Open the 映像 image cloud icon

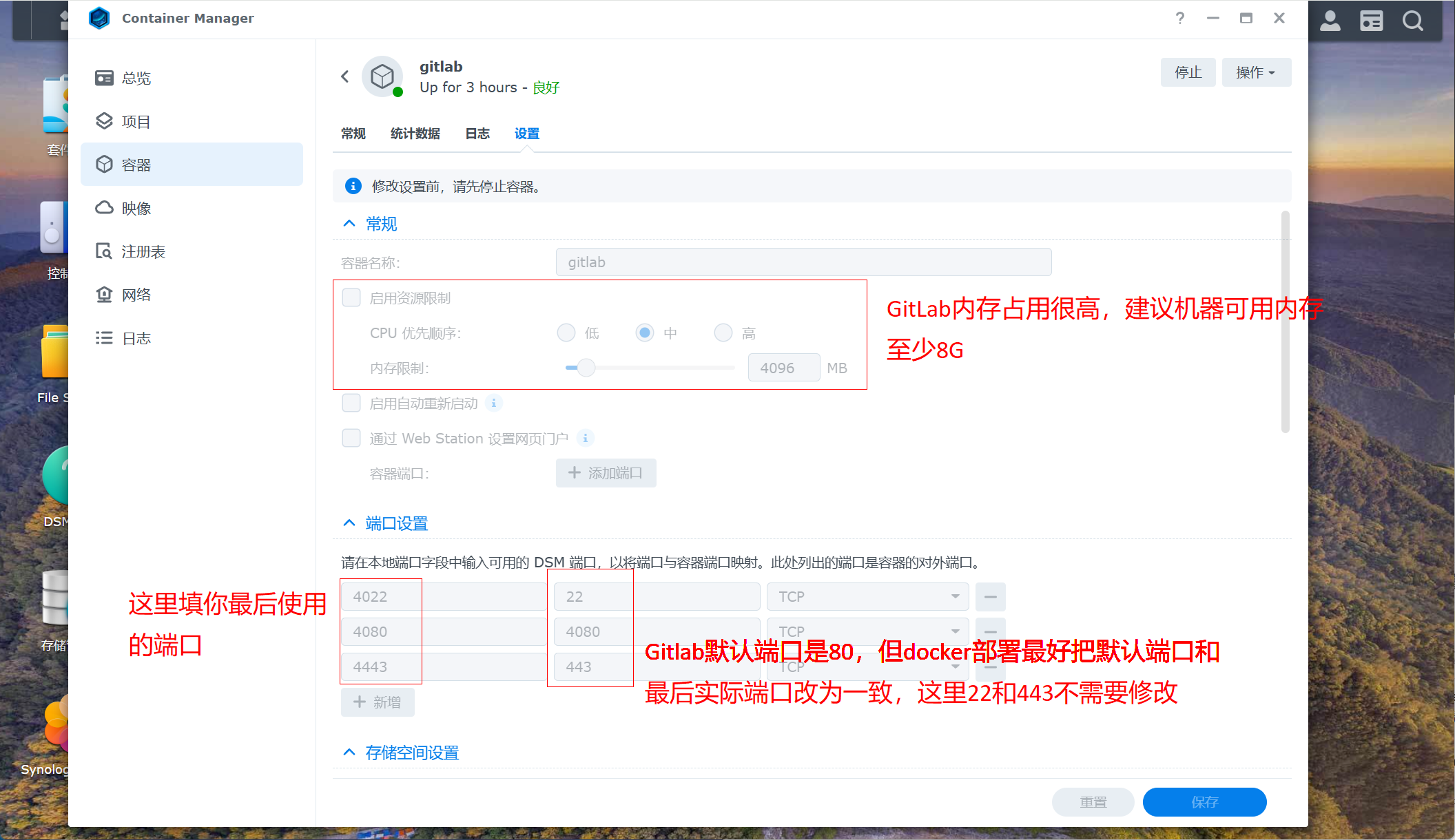pos(104,208)
